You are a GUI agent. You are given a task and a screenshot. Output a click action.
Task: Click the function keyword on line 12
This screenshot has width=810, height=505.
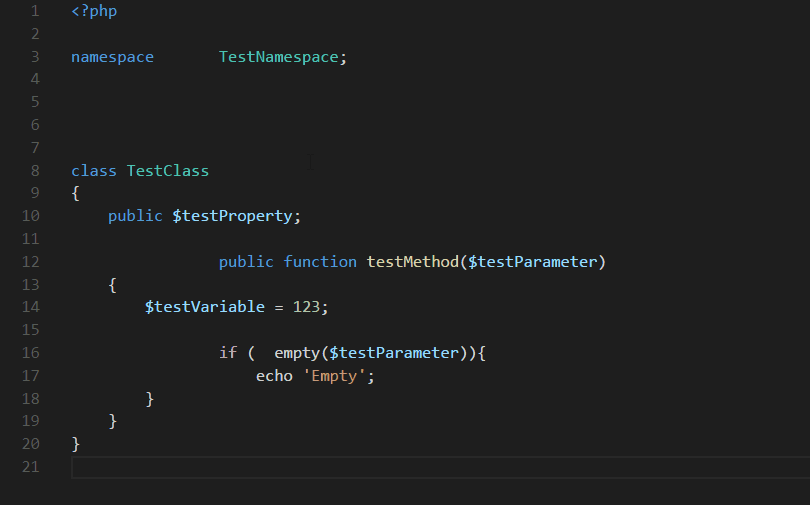[x=320, y=262]
